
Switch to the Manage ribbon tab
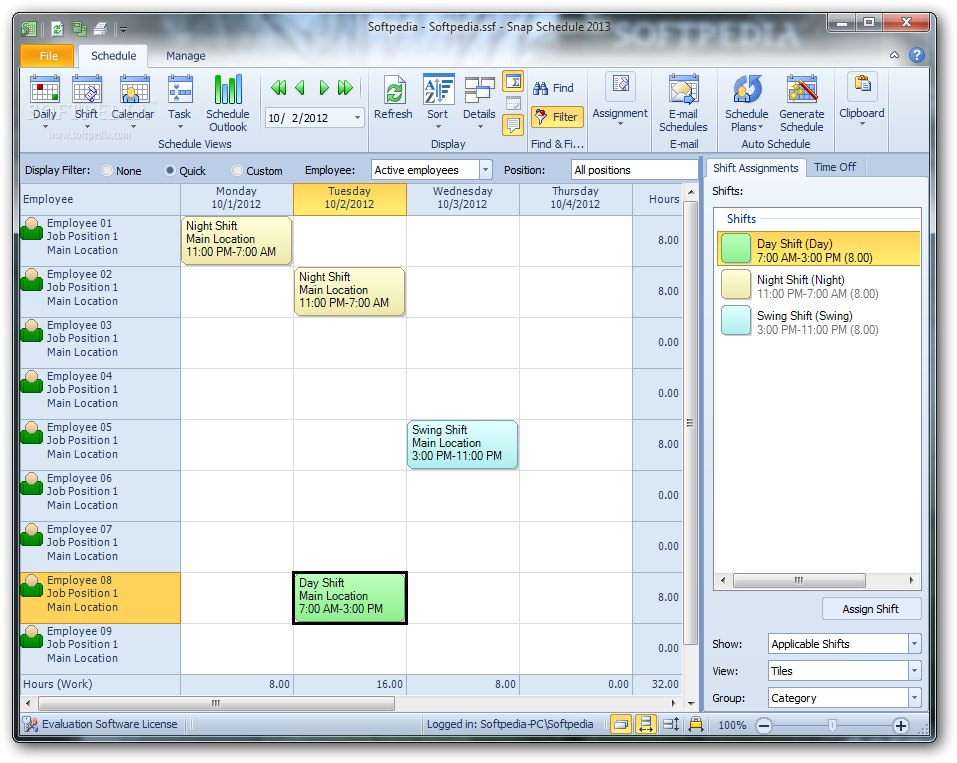click(186, 56)
